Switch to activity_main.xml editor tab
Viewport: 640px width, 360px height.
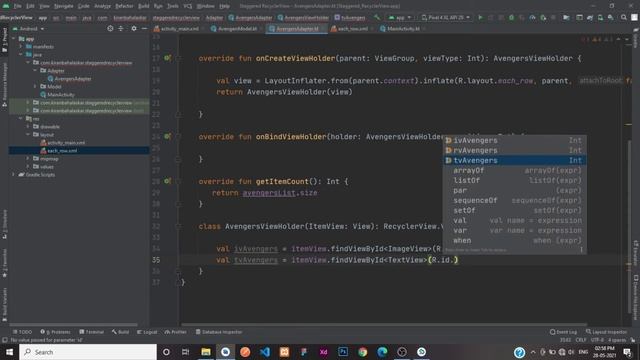click(x=176, y=29)
